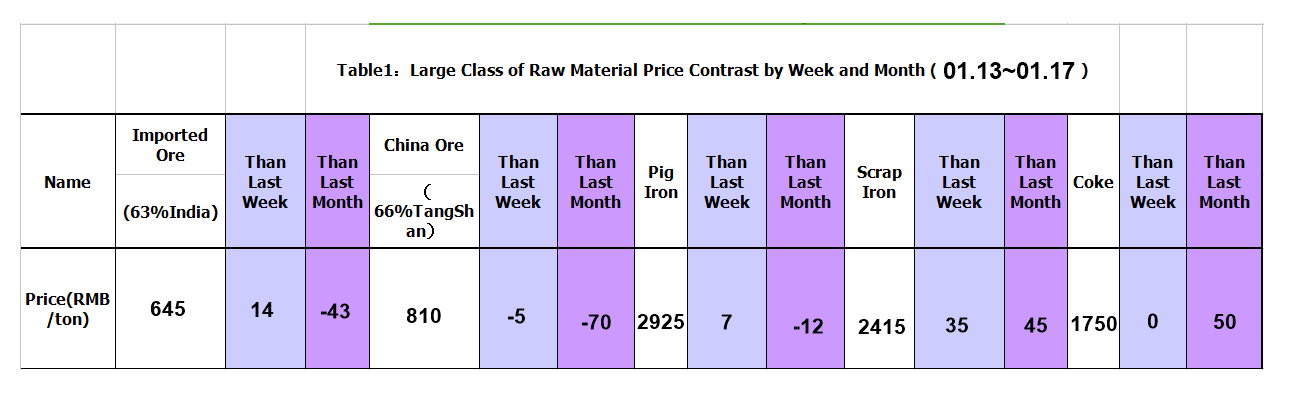Select the (66%TangShan) cell
This screenshot has height=416, width=1292.
(424, 211)
